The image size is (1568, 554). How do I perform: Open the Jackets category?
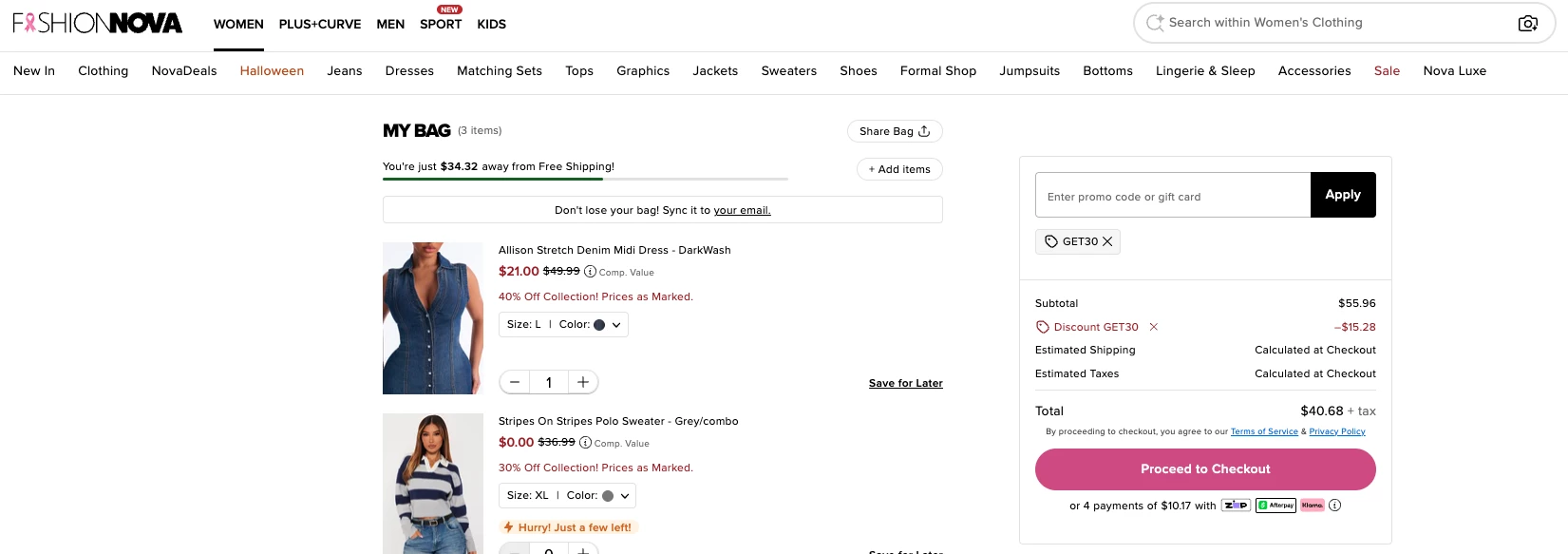coord(715,71)
